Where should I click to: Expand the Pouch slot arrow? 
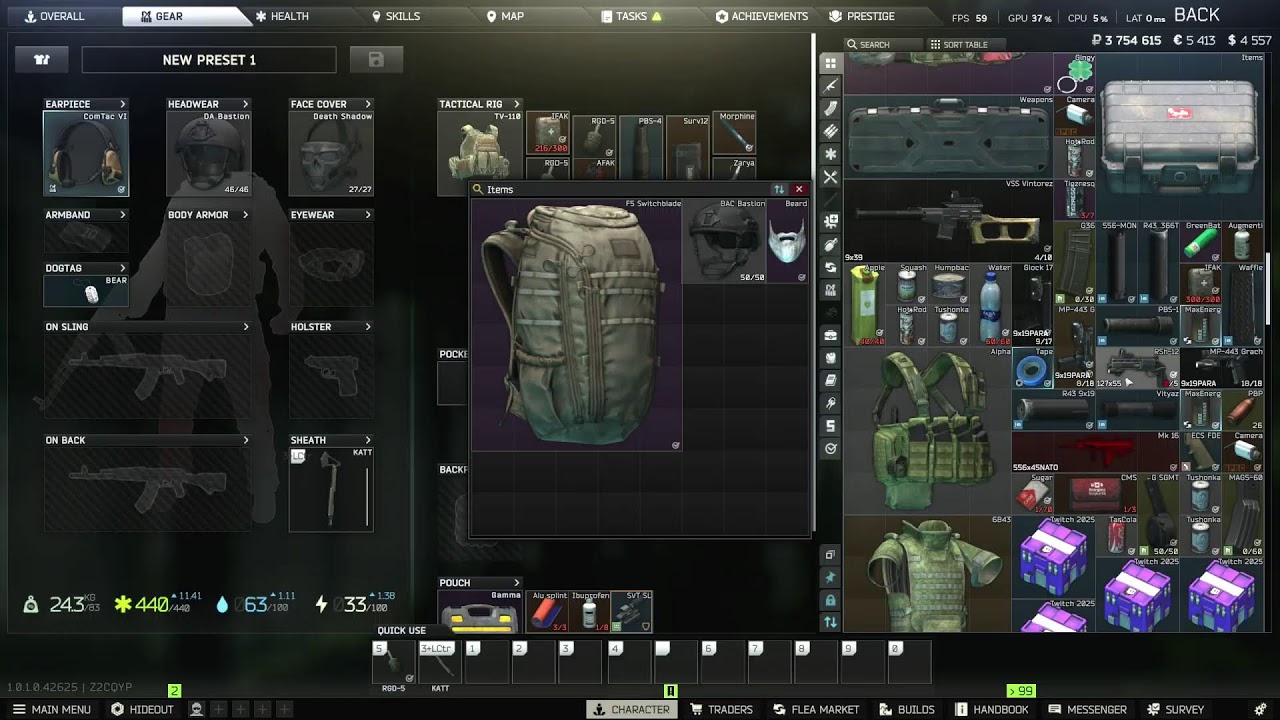coord(517,583)
